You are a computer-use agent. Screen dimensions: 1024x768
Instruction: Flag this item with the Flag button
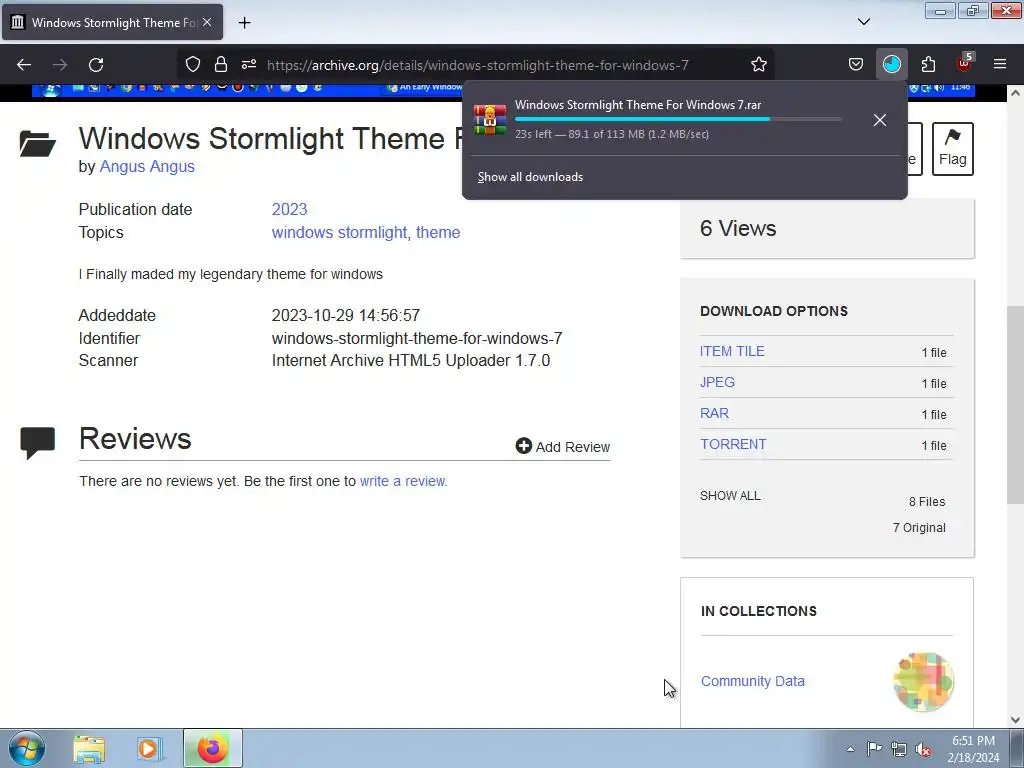click(x=952, y=148)
